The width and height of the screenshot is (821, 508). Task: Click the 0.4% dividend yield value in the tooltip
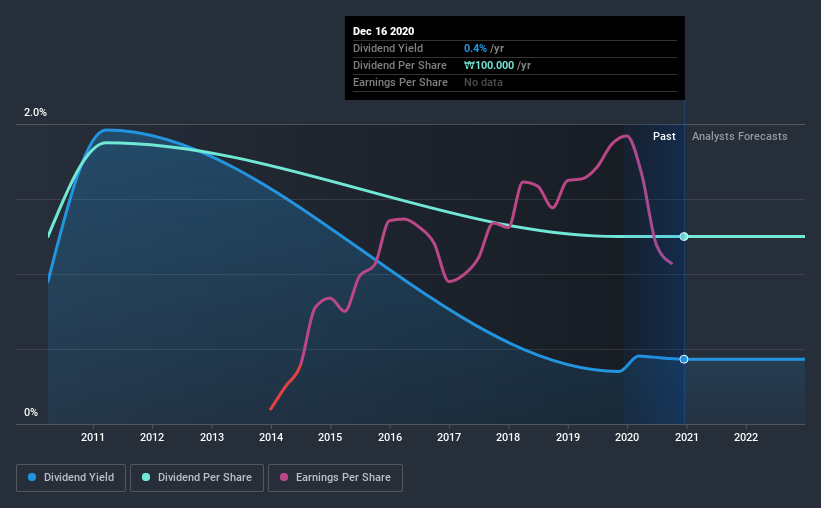(x=476, y=48)
